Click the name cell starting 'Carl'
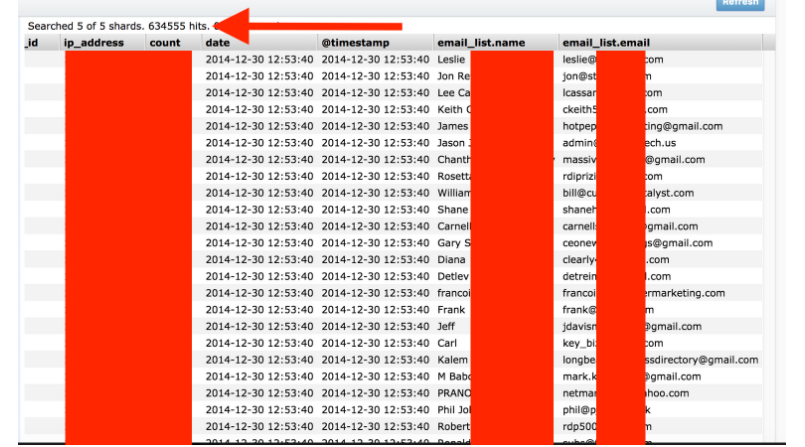This screenshot has height=447, width=805. (x=447, y=343)
